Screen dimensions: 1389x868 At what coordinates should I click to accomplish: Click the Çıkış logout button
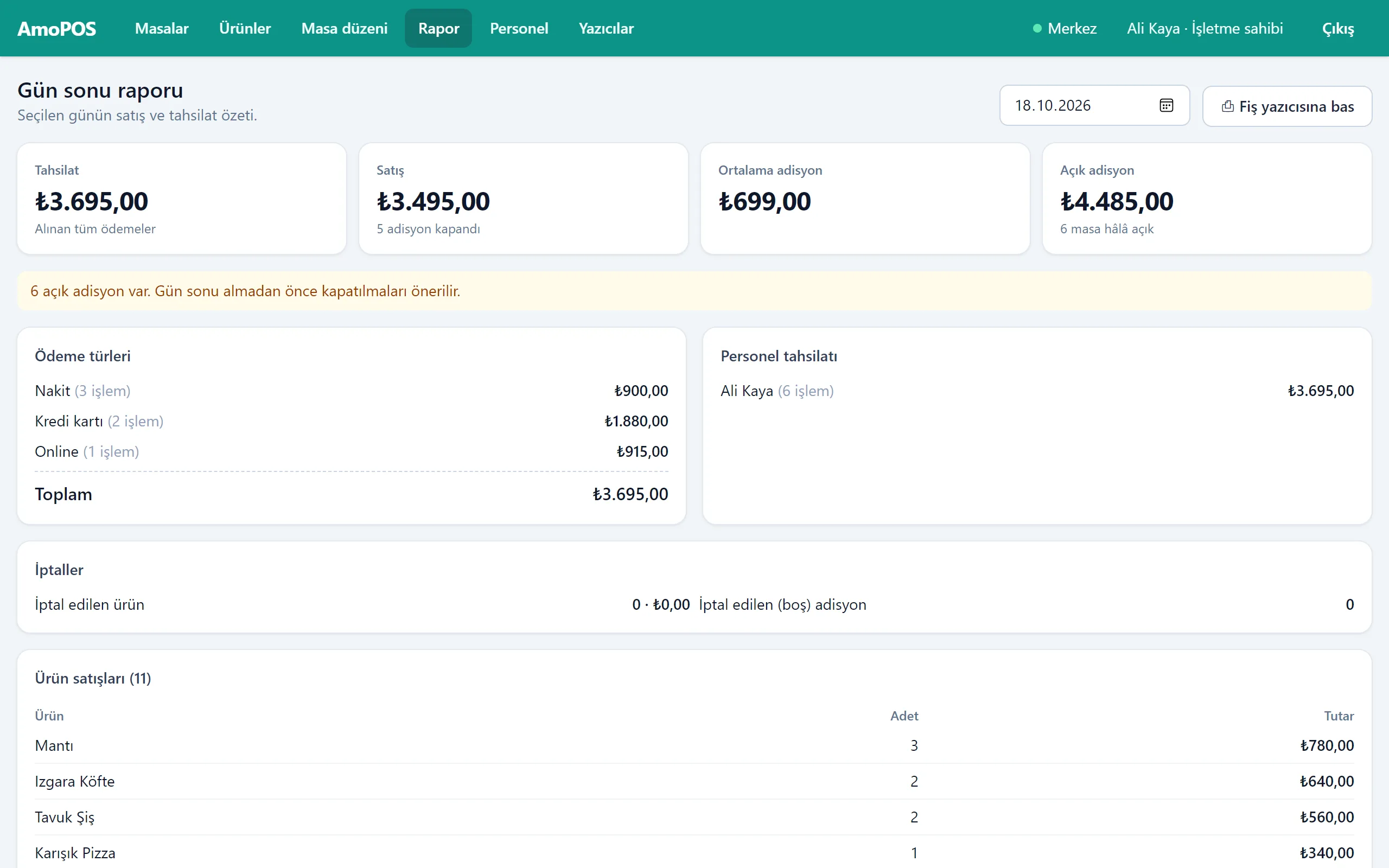tap(1337, 28)
